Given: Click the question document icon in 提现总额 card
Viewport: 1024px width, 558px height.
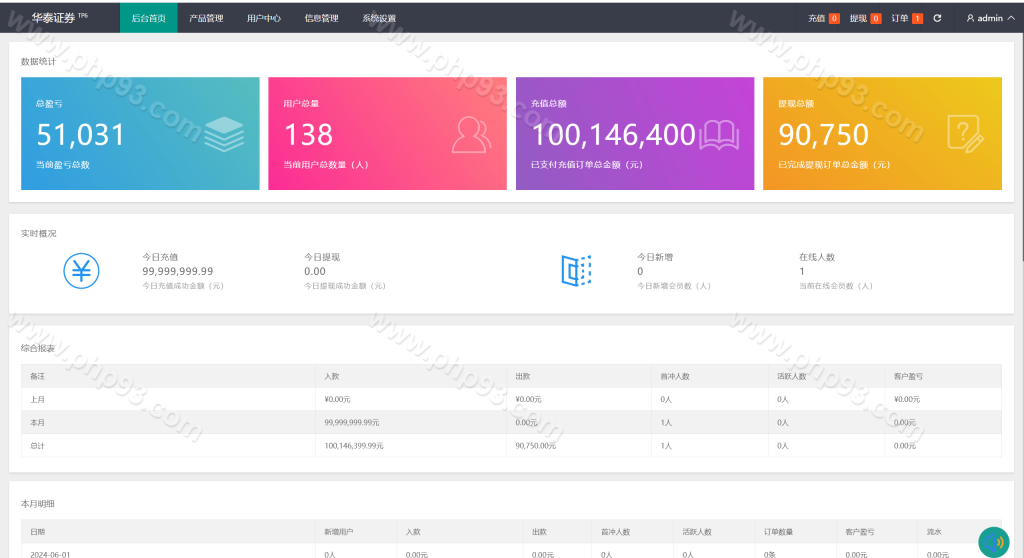Looking at the screenshot, I should (965, 133).
